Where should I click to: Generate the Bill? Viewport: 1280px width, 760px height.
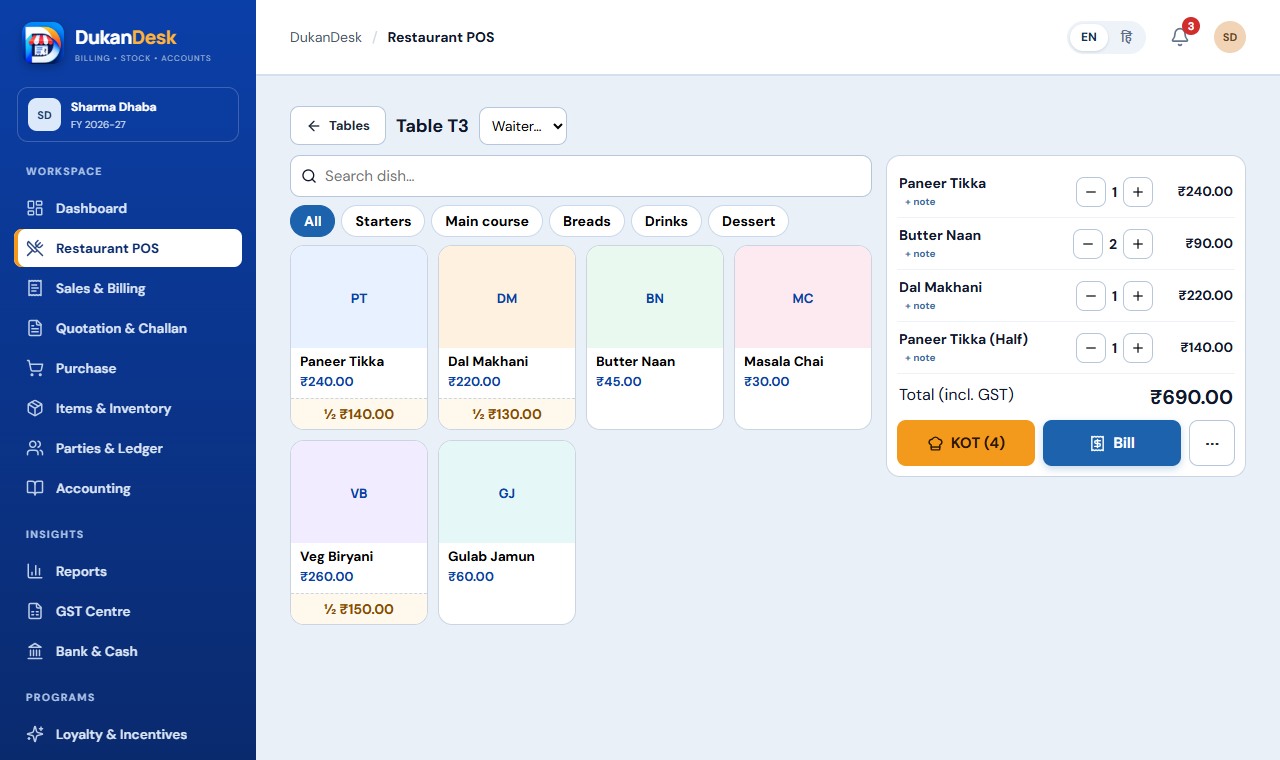point(1112,443)
